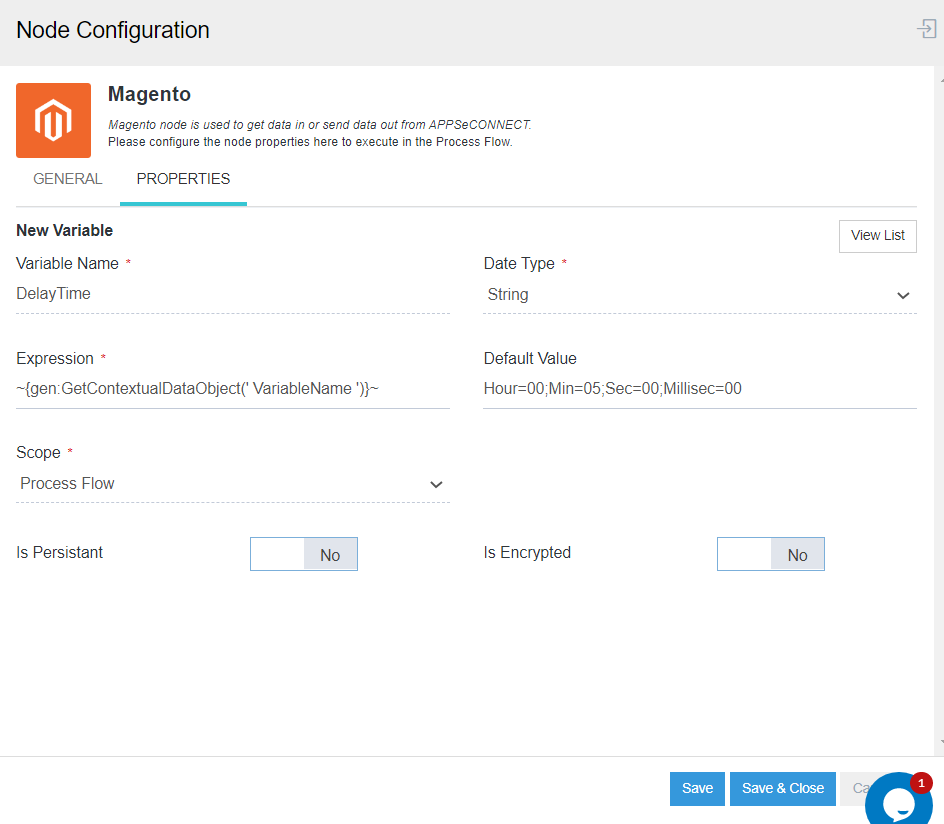Open the Date Type dropdown
The width and height of the screenshot is (944, 824).
[699, 295]
